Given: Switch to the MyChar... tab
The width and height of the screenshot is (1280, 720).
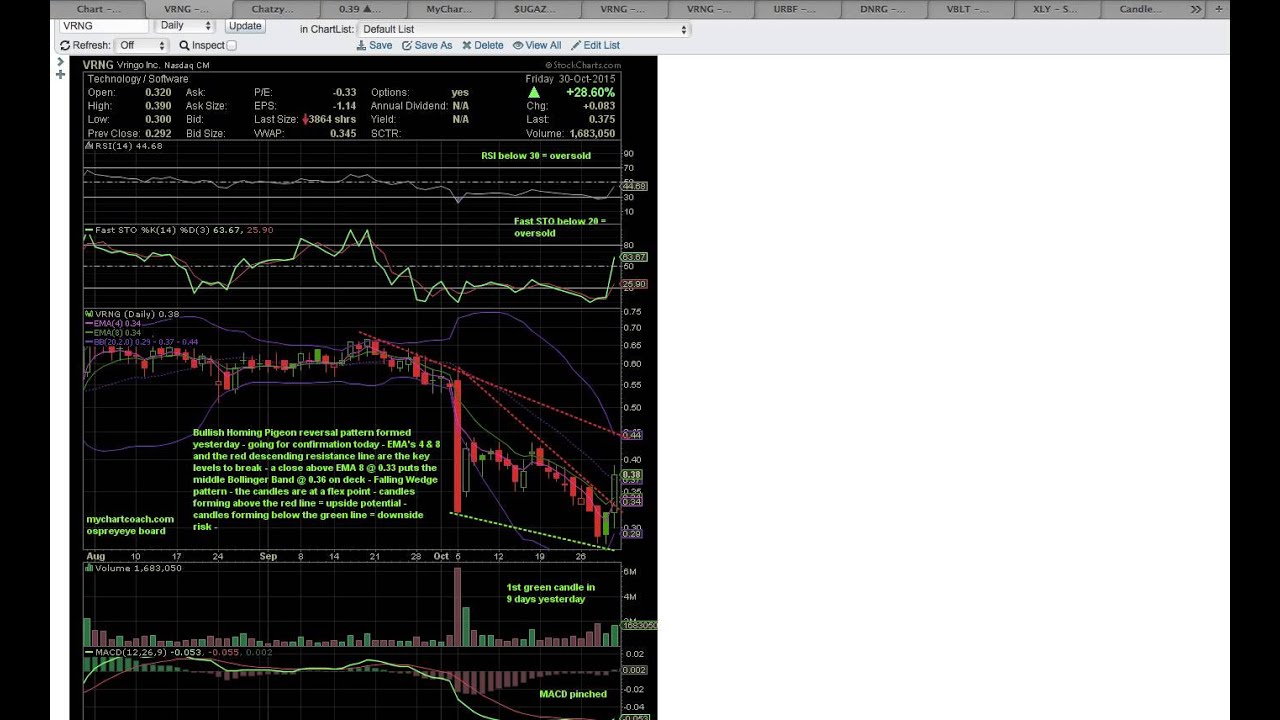Looking at the screenshot, I should 449,9.
